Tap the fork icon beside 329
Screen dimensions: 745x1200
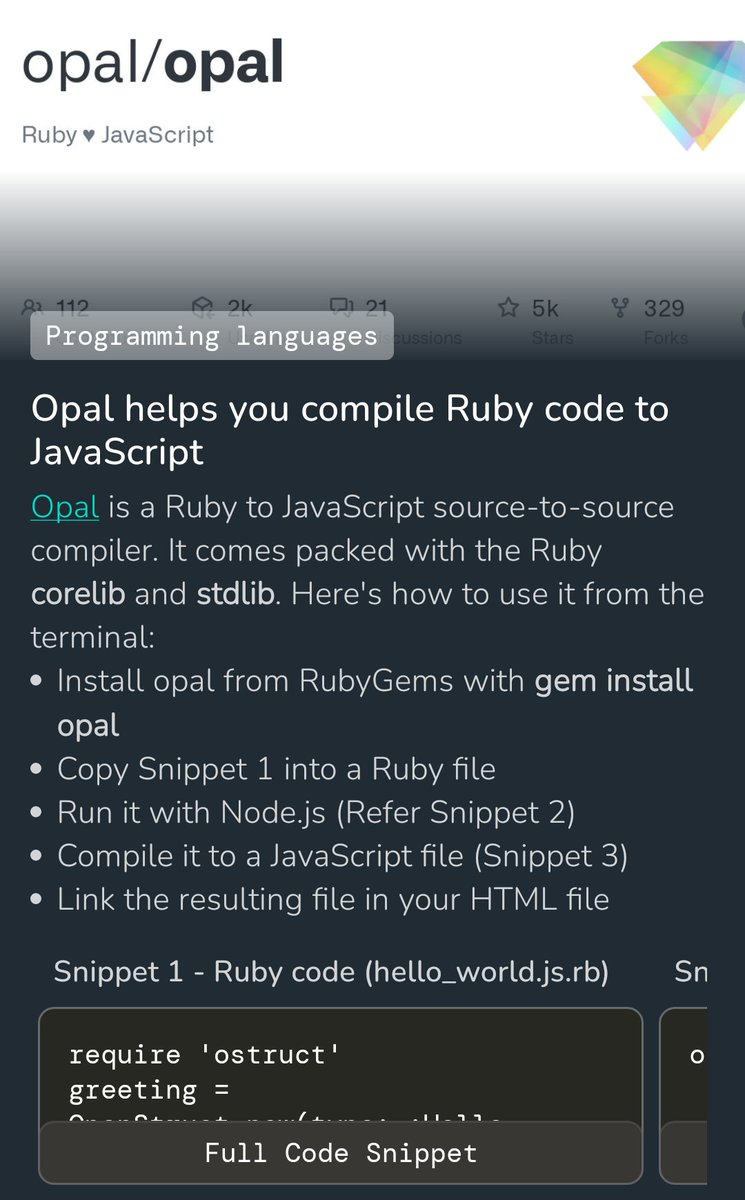click(x=620, y=308)
